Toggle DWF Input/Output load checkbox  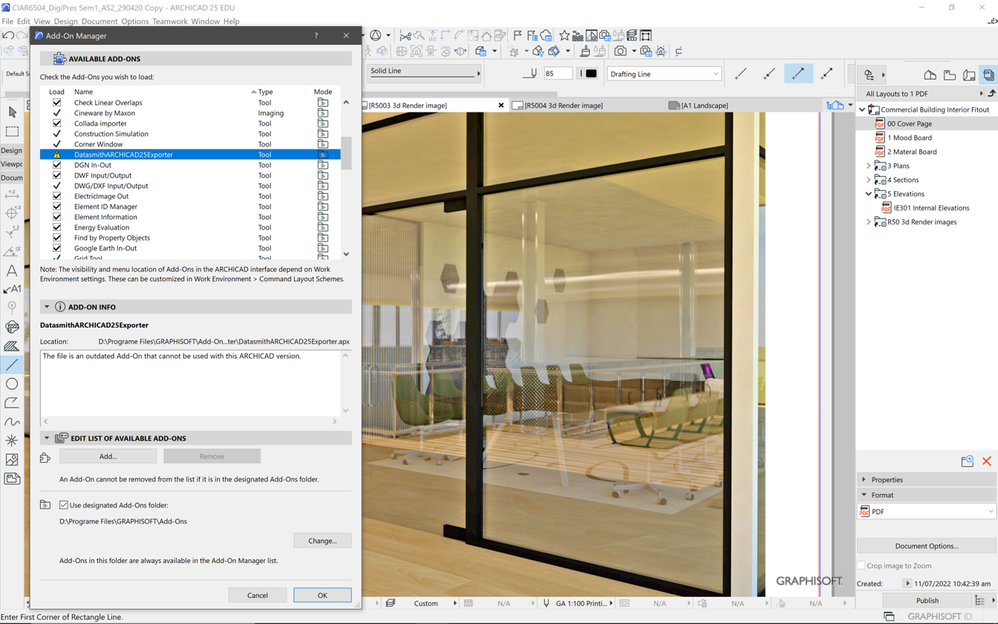(57, 175)
